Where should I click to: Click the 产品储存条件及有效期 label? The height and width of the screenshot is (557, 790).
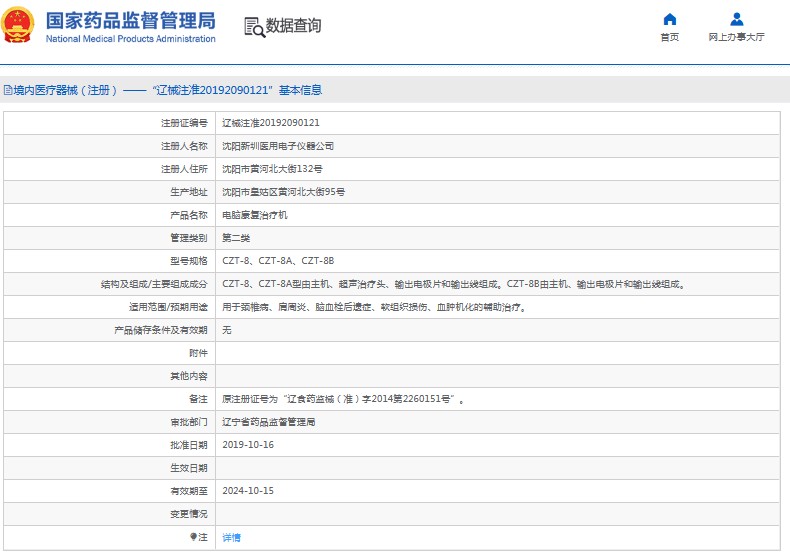pos(161,330)
